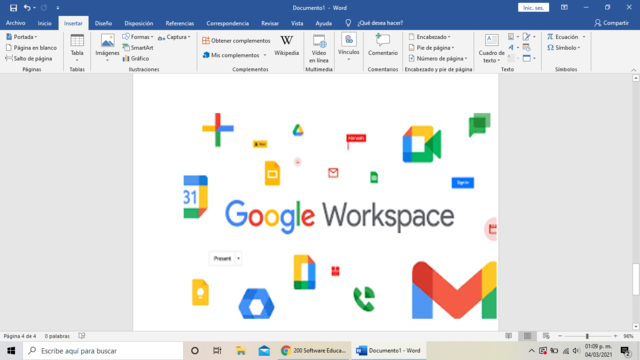Click the Object icon in Texto group
The height and width of the screenshot is (360, 640).
(x=527, y=58)
